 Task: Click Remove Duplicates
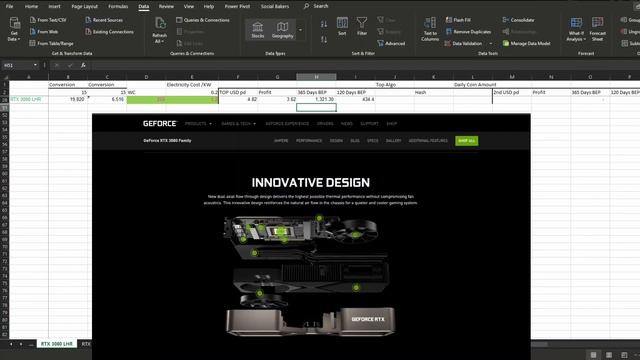(468, 31)
